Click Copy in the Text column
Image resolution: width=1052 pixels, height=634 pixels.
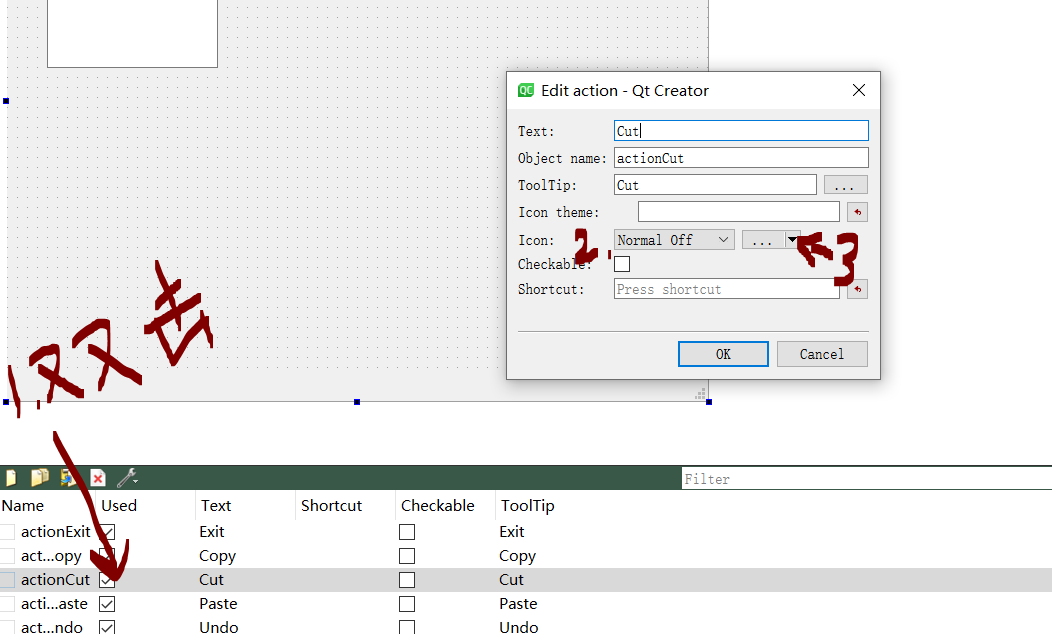pos(217,556)
